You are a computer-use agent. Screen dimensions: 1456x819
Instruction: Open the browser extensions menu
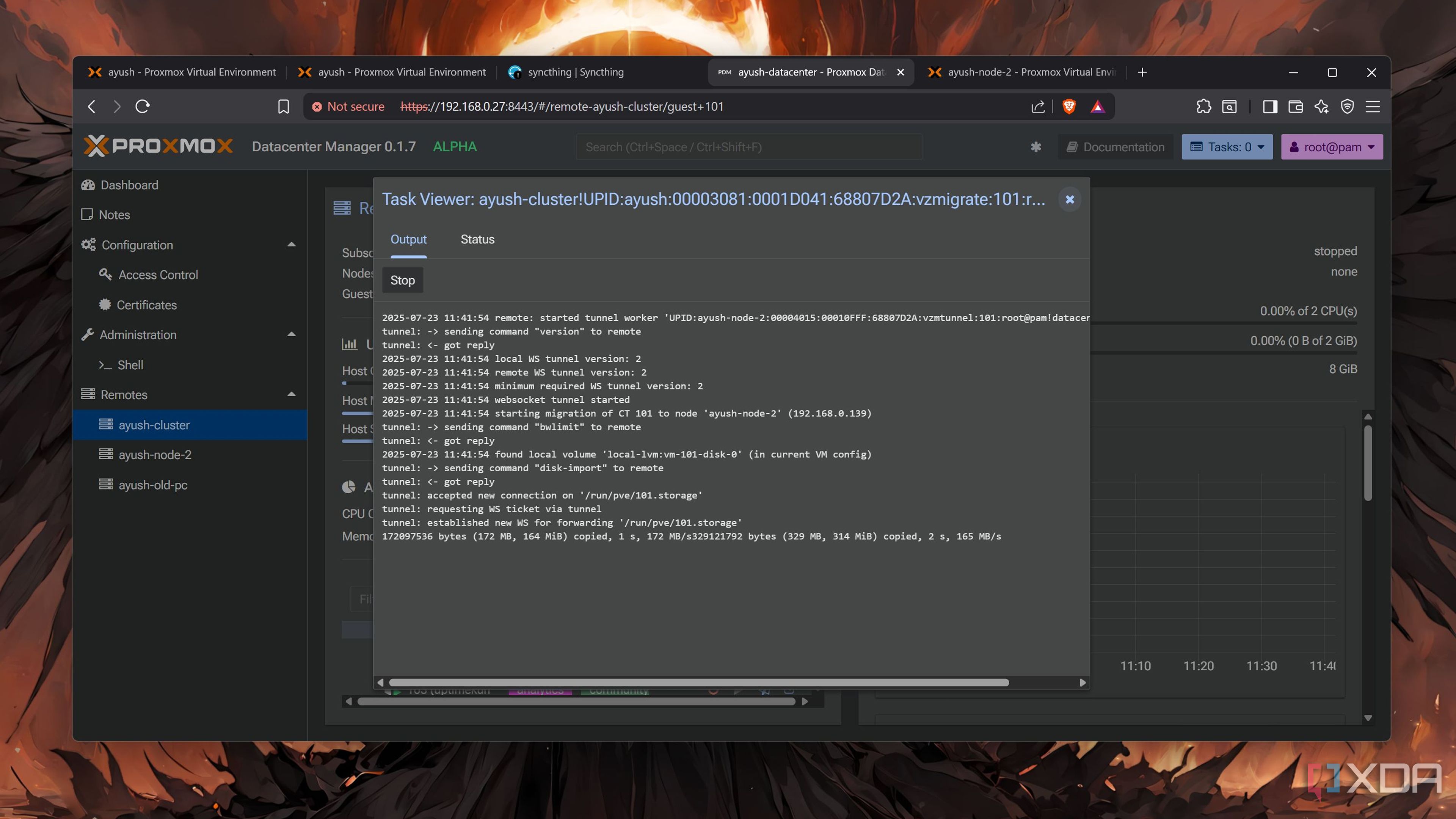click(1203, 106)
